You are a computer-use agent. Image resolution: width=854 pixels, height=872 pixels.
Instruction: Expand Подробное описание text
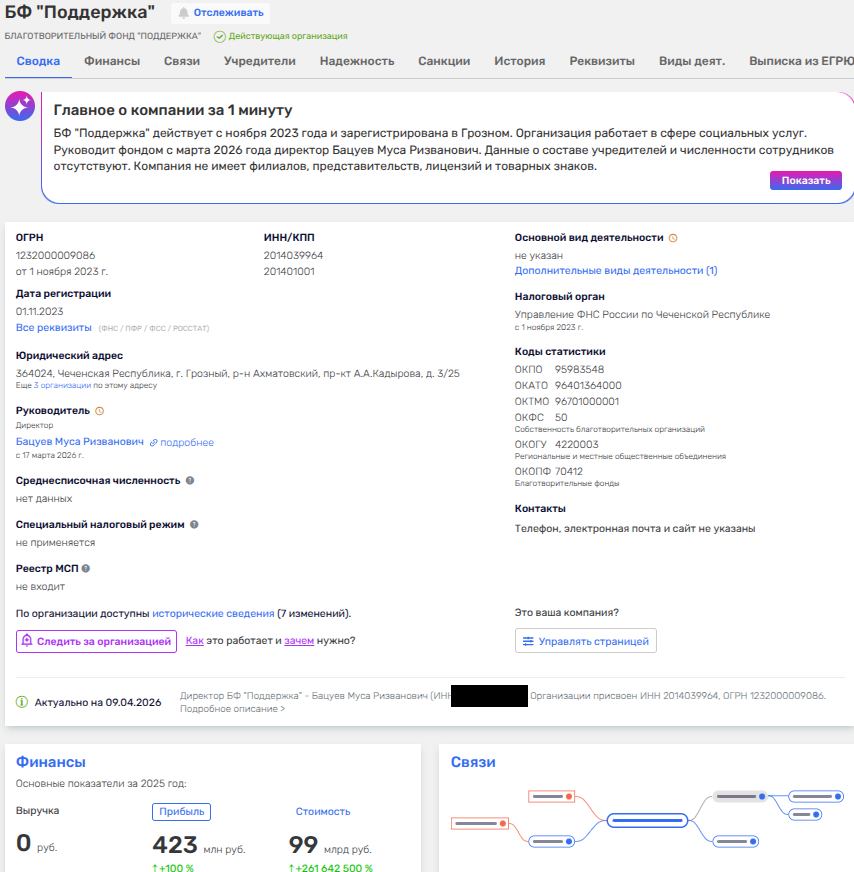[232, 709]
